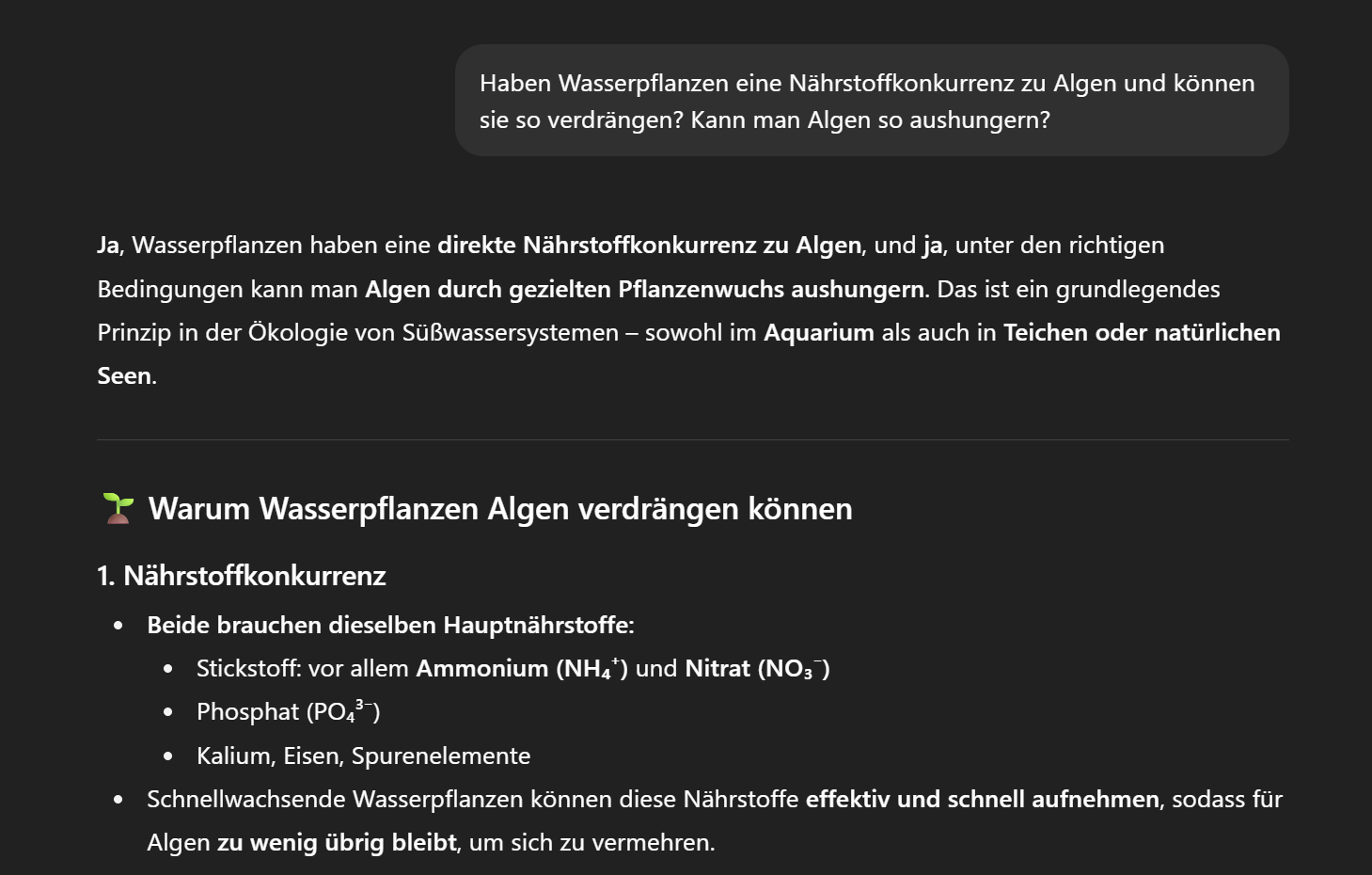Click bold phrase 'effektiv und schnell aufnehmen'
Viewport: 1372px width, 875px height.
coord(983,800)
